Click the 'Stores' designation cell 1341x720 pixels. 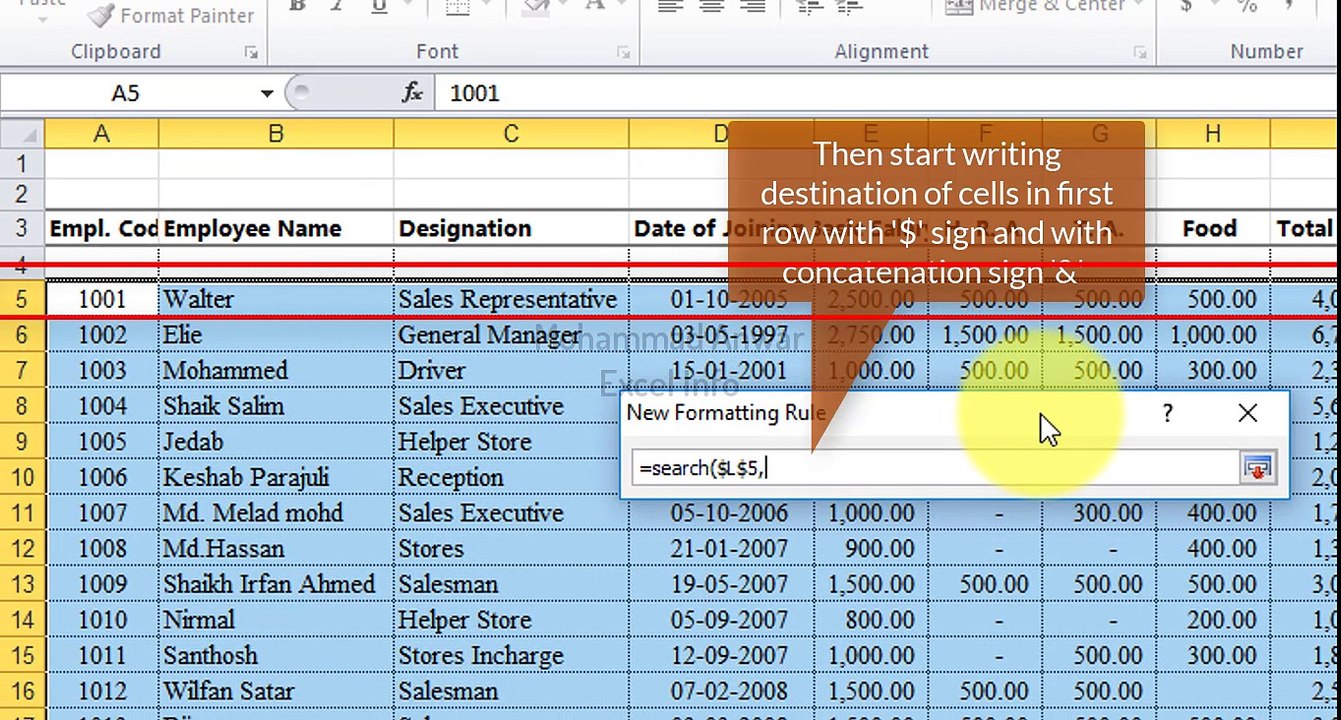(511, 548)
